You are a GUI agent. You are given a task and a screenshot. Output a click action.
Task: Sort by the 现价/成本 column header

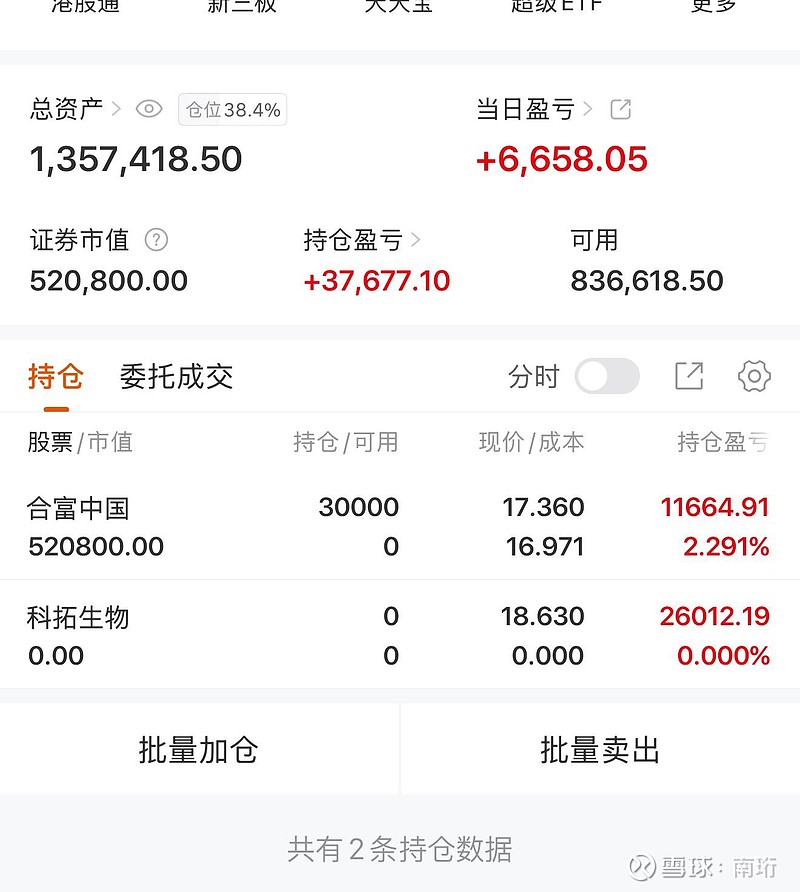point(531,442)
